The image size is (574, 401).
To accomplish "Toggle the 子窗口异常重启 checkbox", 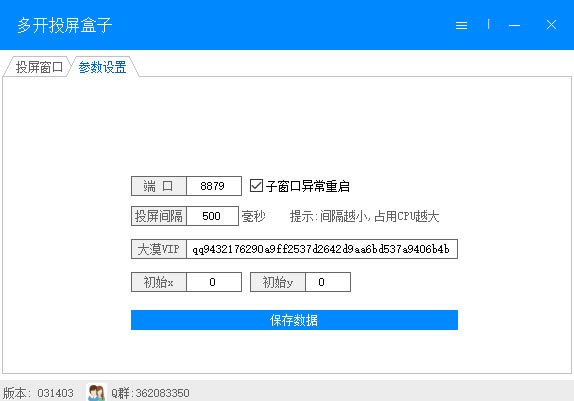I will 256,186.
